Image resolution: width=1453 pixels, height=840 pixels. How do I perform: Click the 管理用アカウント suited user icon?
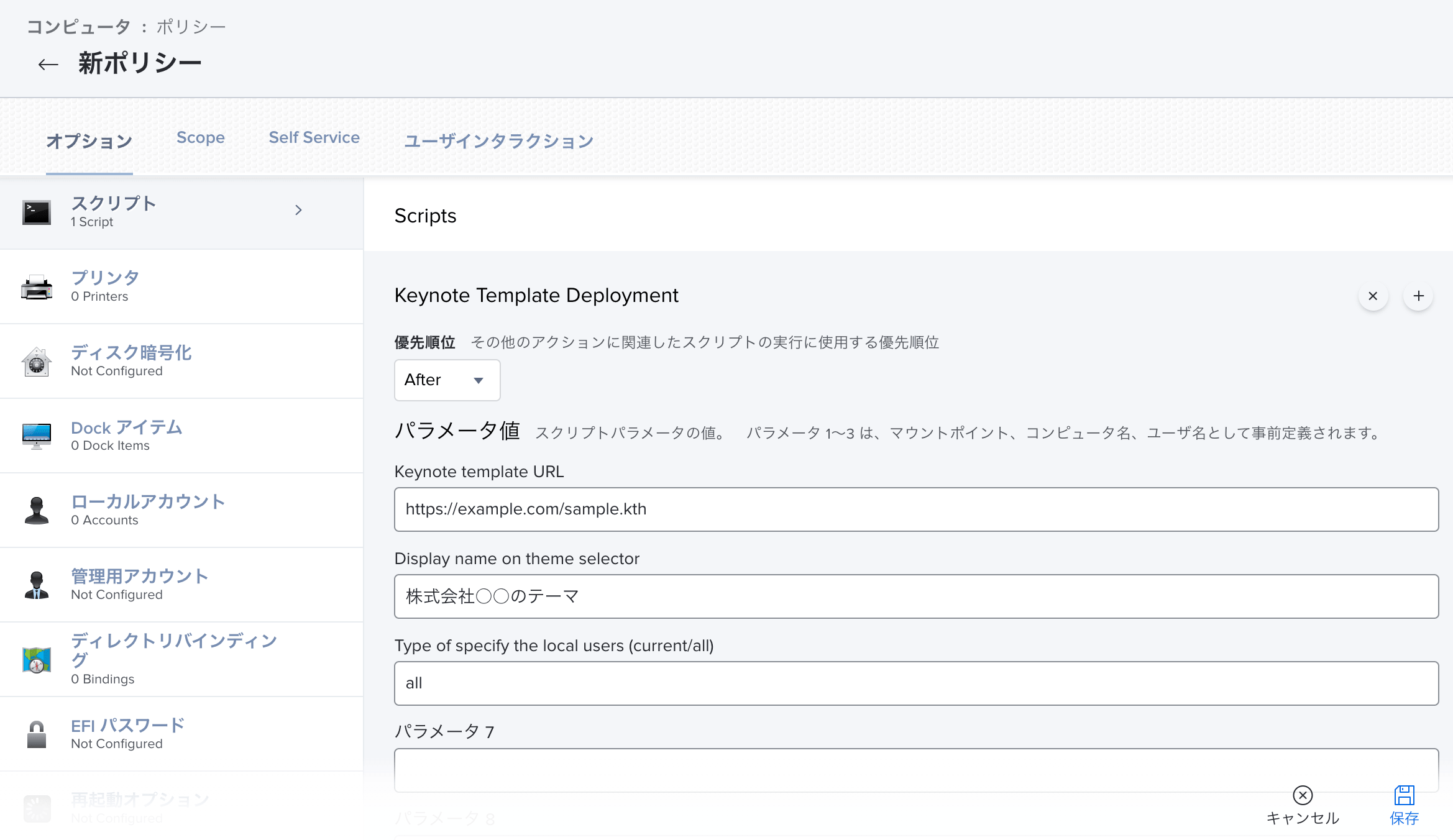(37, 585)
